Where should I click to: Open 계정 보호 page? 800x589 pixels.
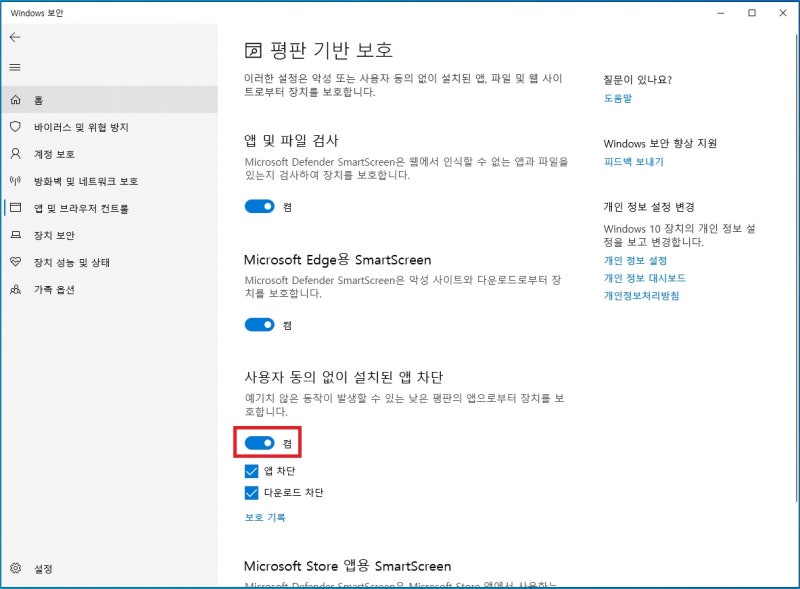(x=109, y=154)
